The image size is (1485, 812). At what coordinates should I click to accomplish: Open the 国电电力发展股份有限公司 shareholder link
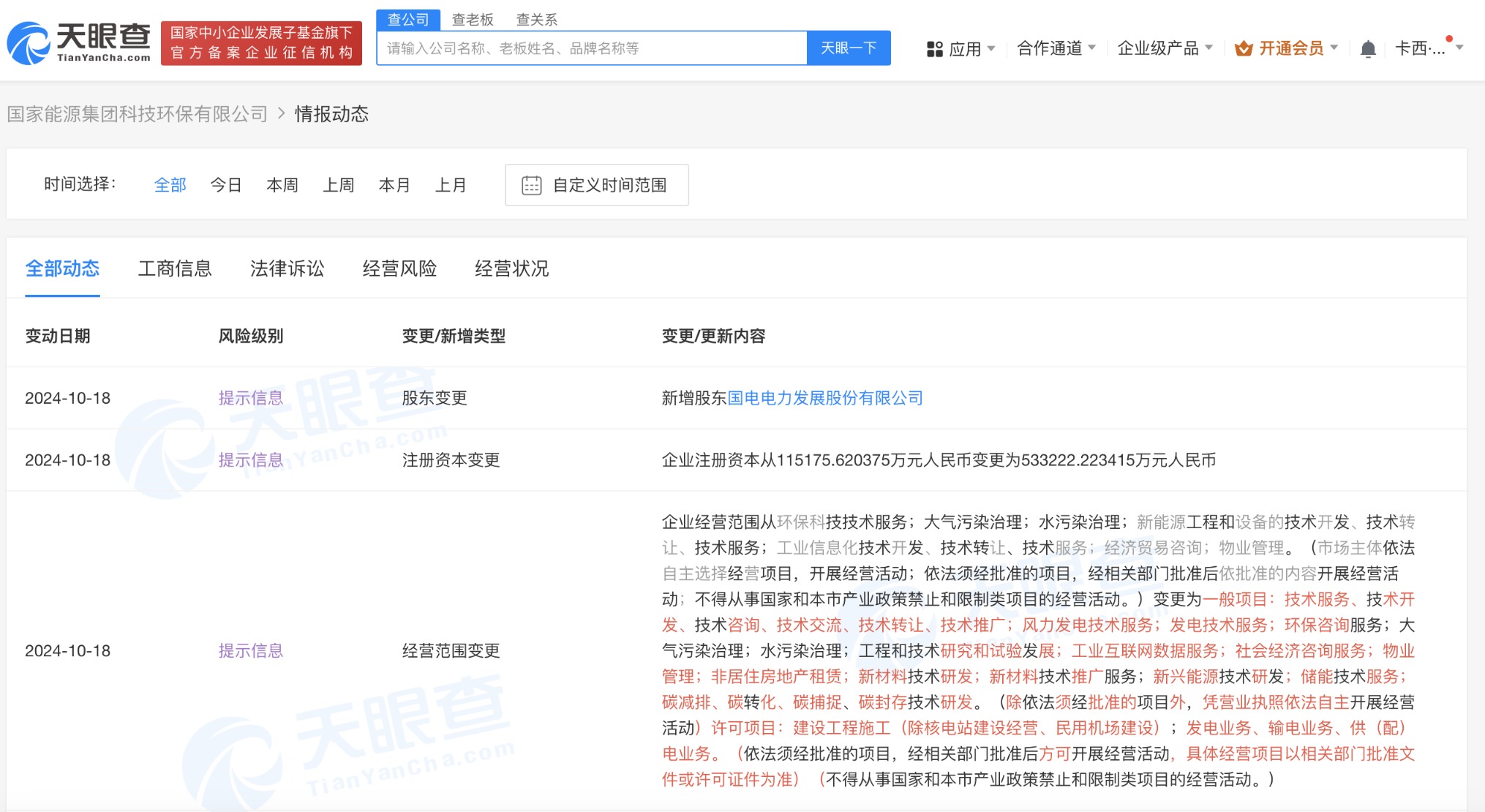(x=825, y=398)
